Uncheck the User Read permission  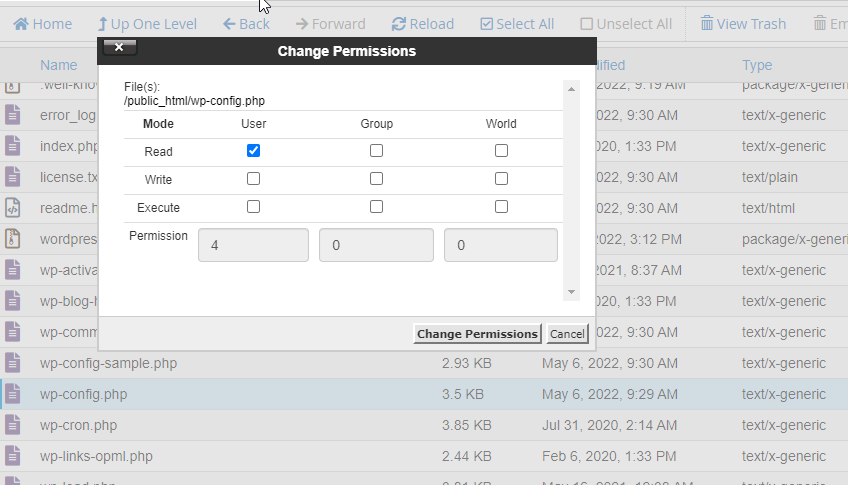click(253, 150)
